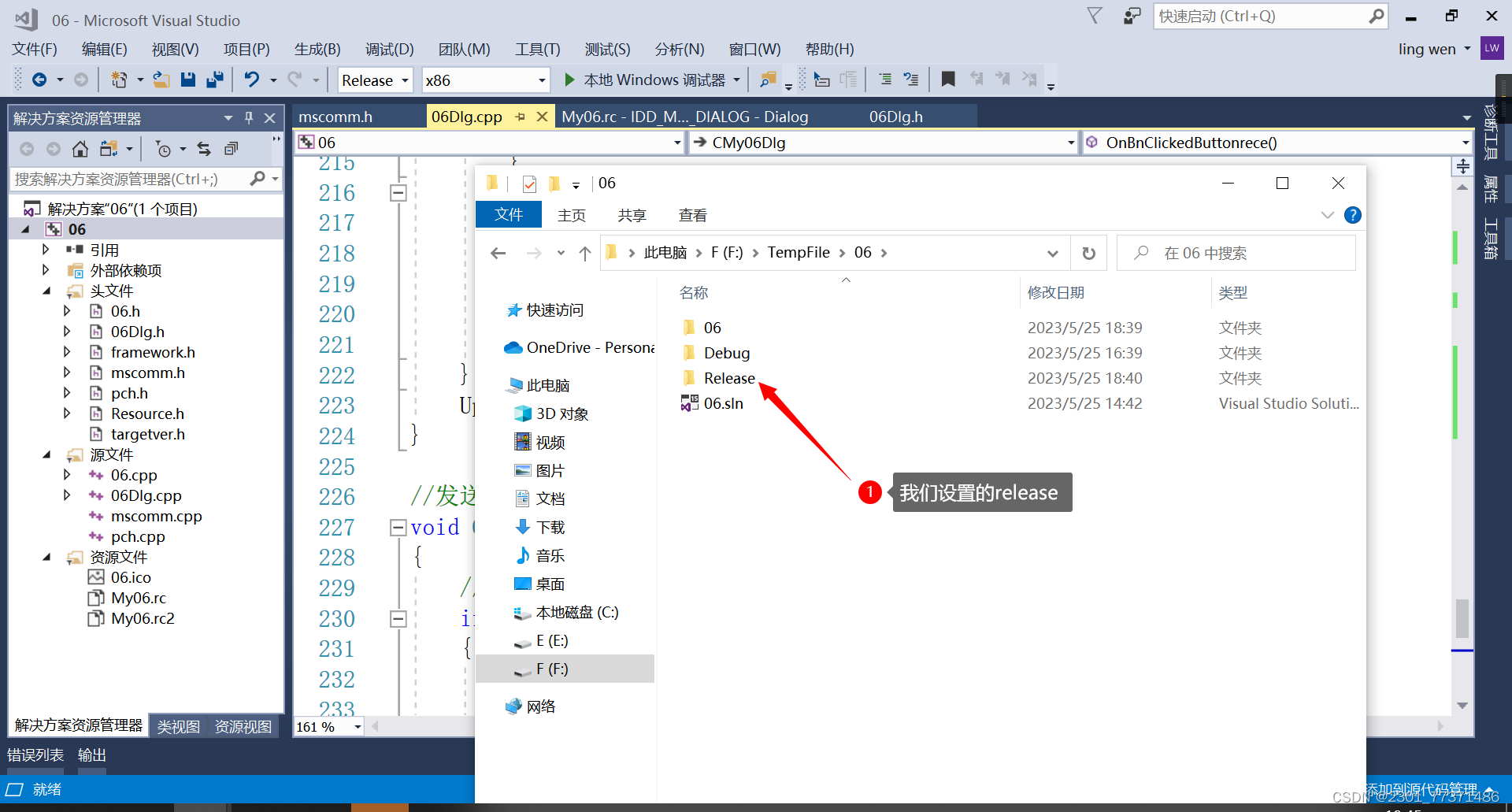The height and width of the screenshot is (812, 1512).
Task: Open the Release folder in File Explorer
Action: pyautogui.click(x=728, y=378)
